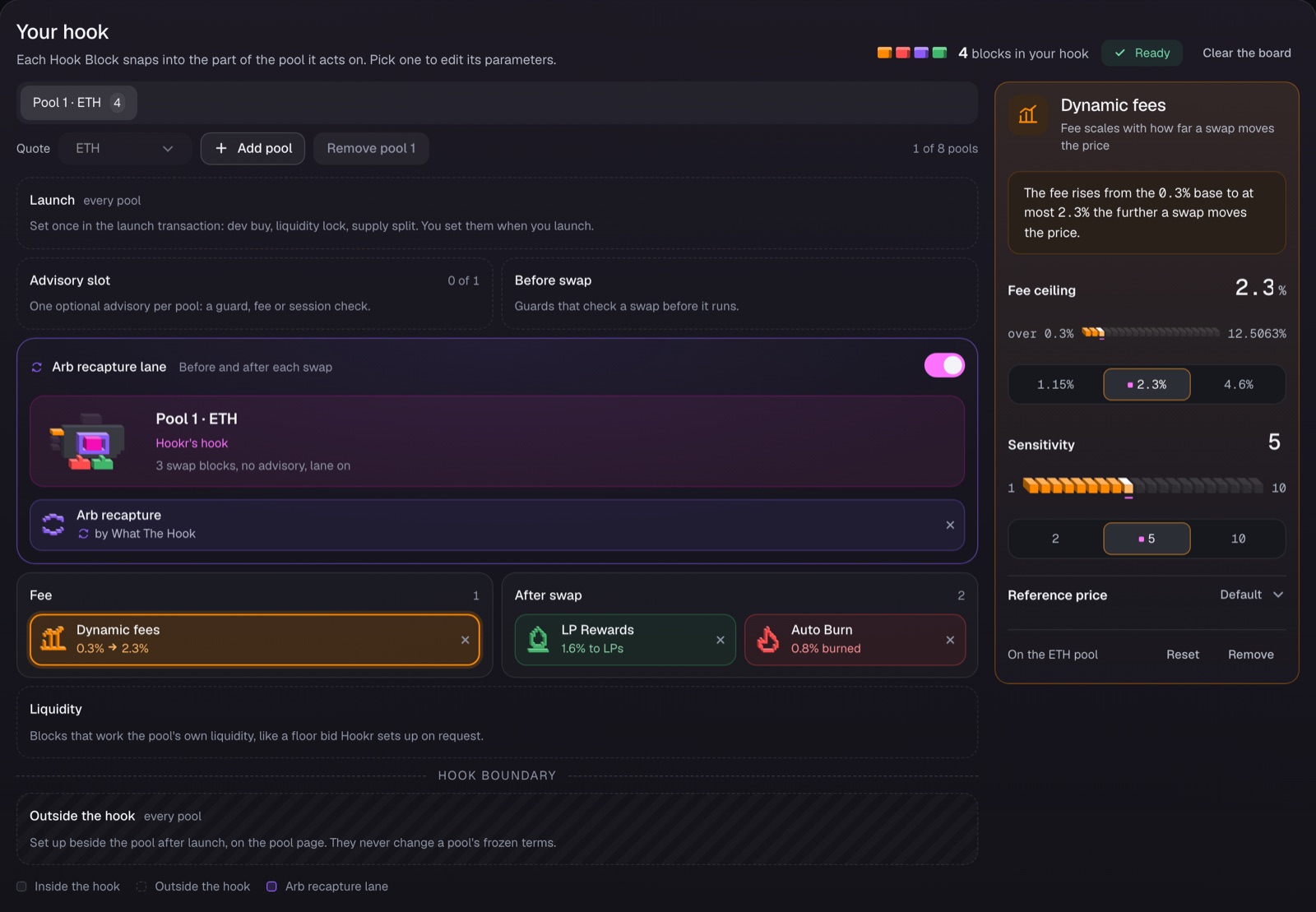Click the LP Rewards block icon
1316x912 pixels.
tap(538, 639)
